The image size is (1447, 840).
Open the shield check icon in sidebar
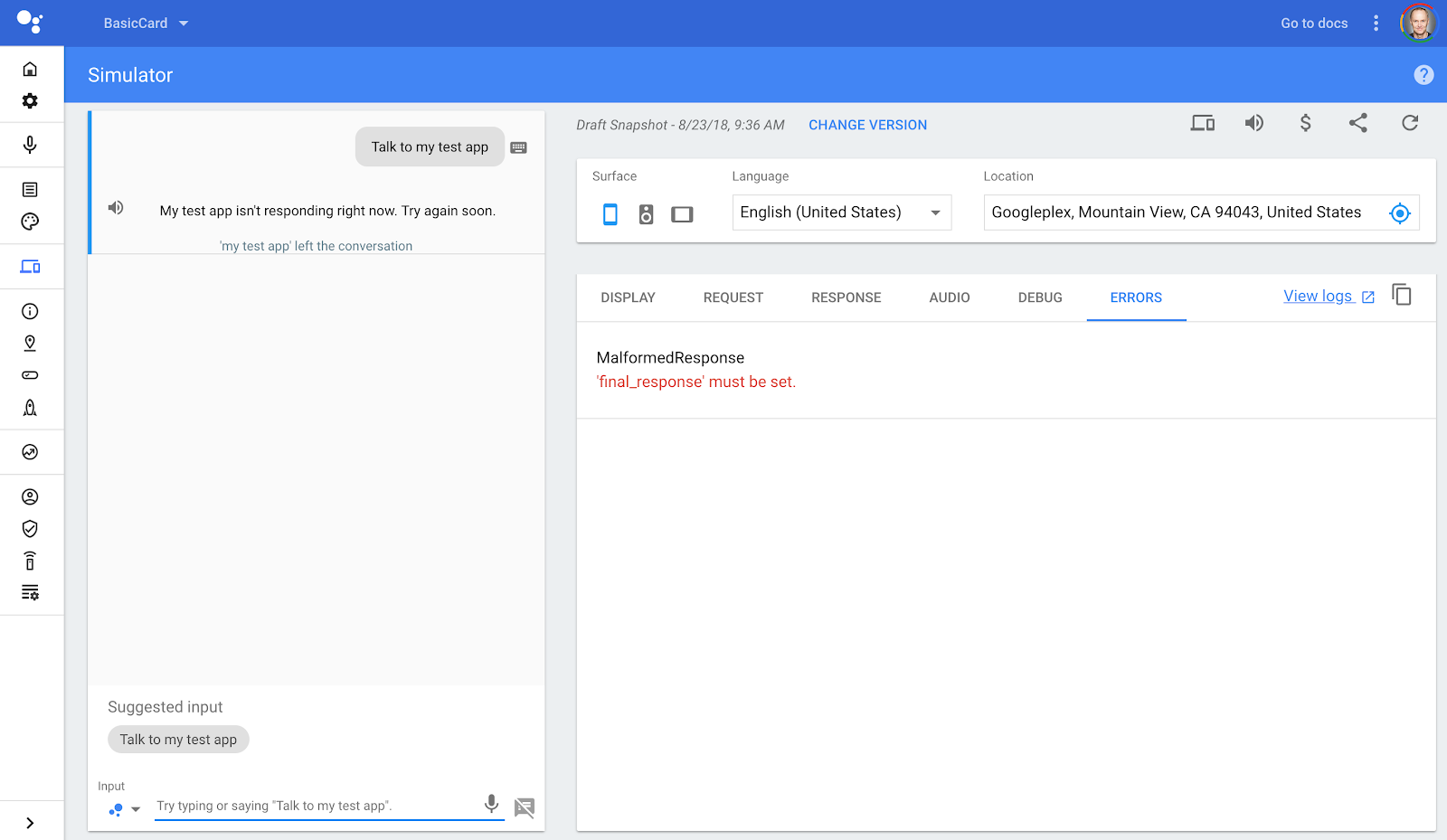[x=30, y=529]
